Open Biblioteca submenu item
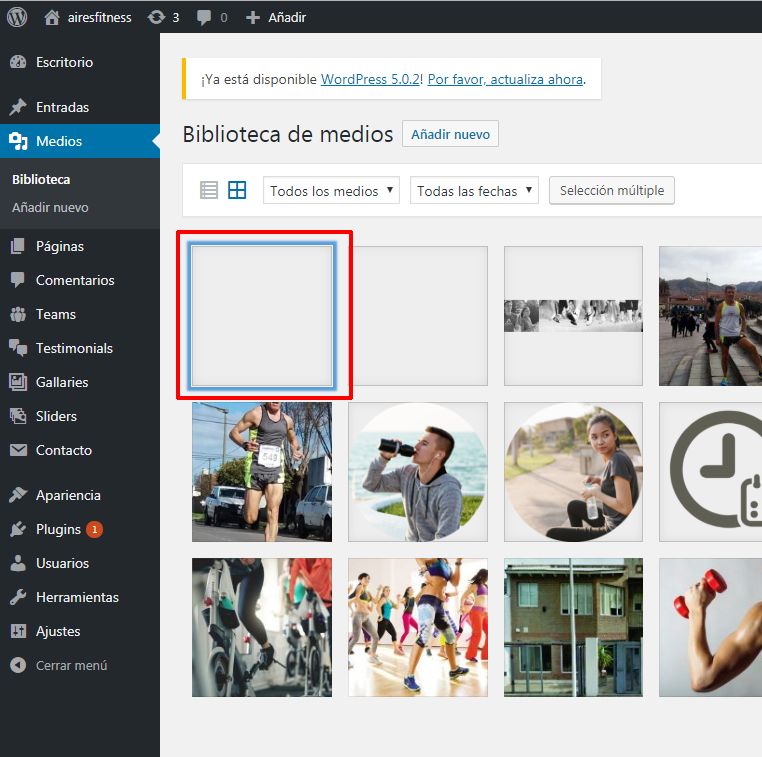 coord(41,180)
